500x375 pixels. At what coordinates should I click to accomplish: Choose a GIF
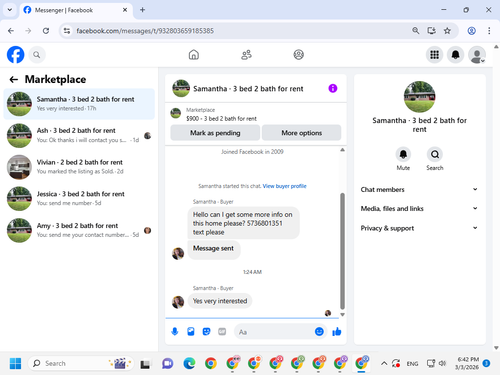pyautogui.click(x=222, y=332)
